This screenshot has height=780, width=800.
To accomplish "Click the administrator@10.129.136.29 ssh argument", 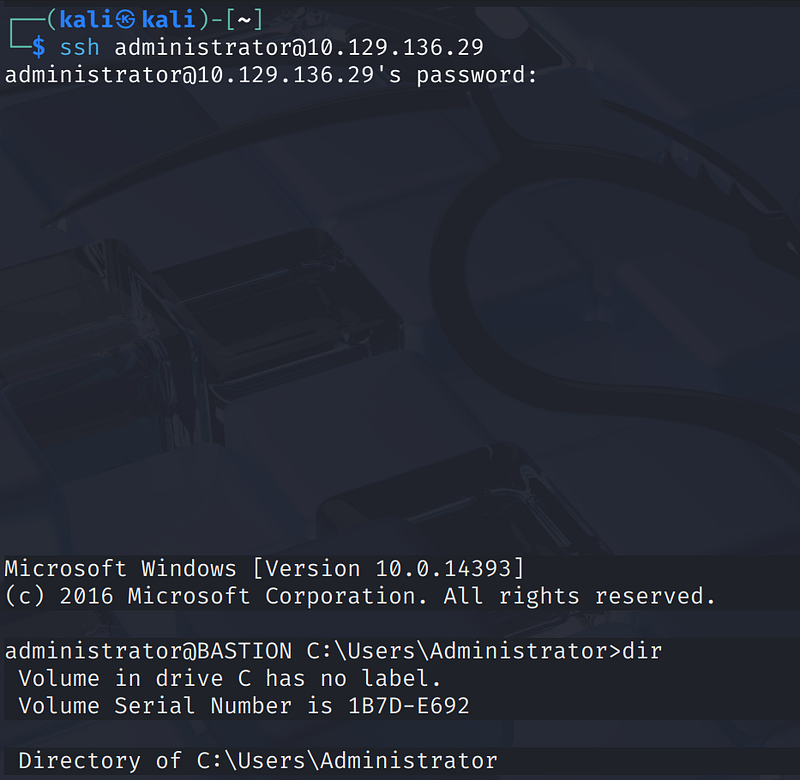I will pos(299,47).
